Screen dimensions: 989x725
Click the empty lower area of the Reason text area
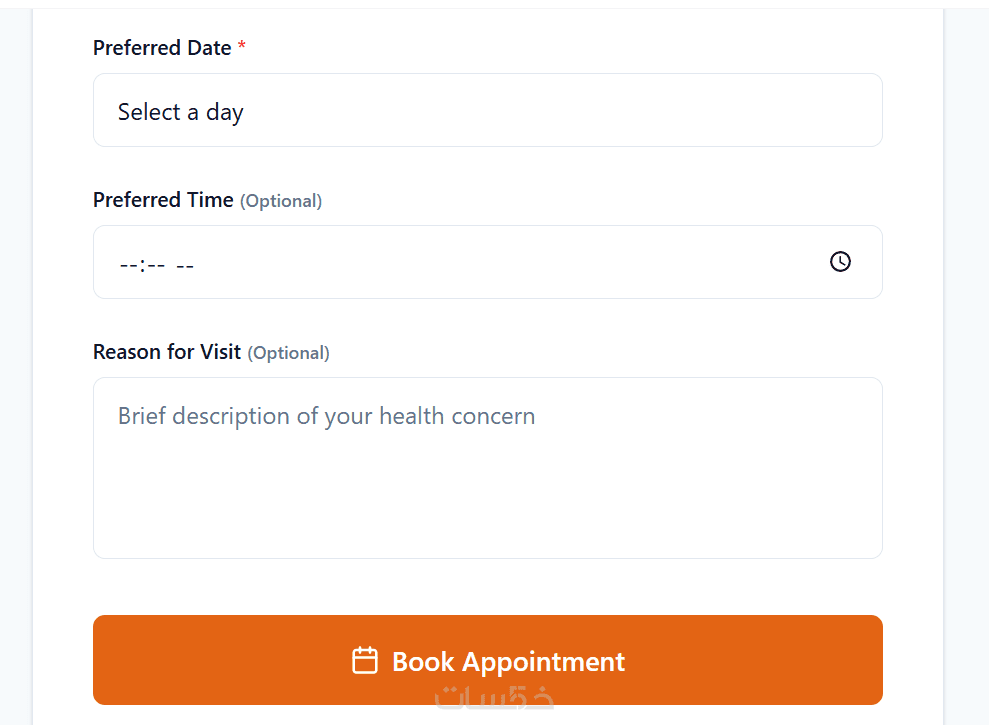coord(487,515)
